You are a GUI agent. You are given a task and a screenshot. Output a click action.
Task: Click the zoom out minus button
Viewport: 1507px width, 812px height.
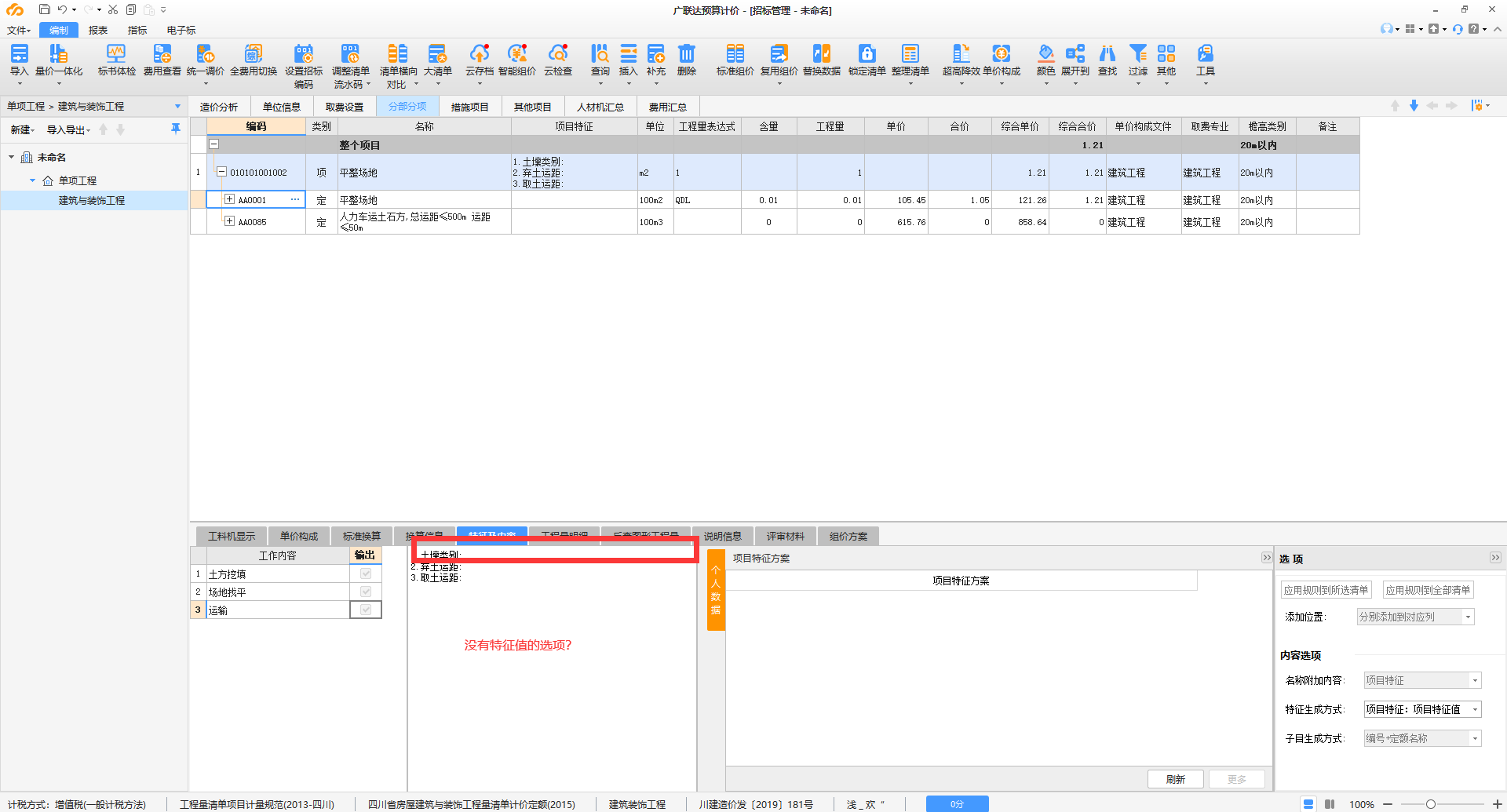click(1388, 804)
